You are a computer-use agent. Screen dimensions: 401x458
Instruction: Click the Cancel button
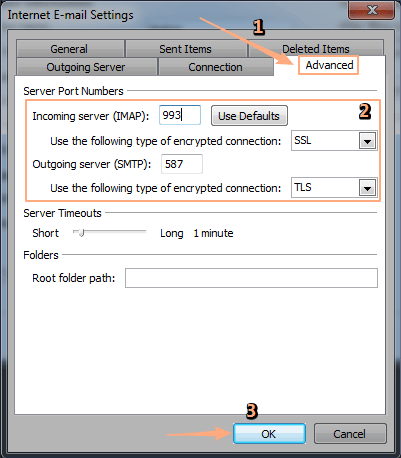pos(350,434)
